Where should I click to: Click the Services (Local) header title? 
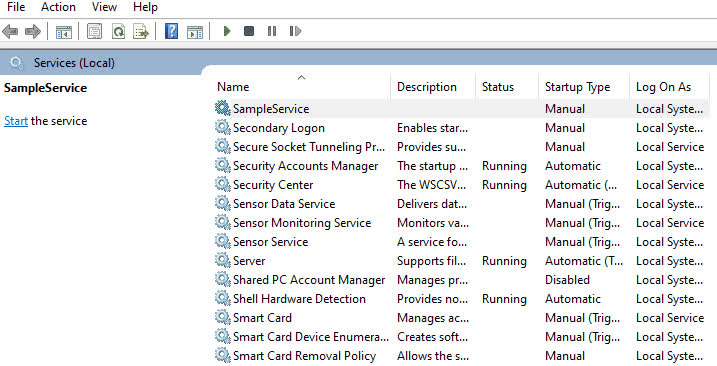point(74,63)
